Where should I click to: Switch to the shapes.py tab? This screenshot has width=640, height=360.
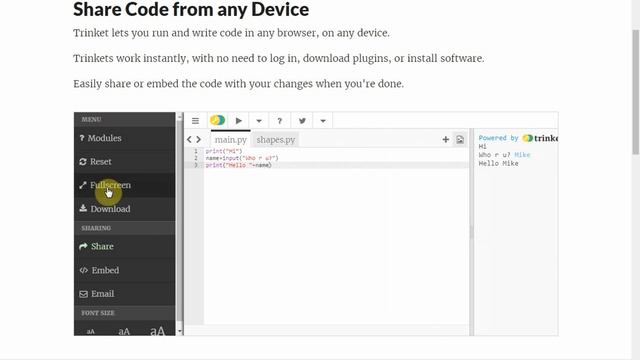pos(276,140)
